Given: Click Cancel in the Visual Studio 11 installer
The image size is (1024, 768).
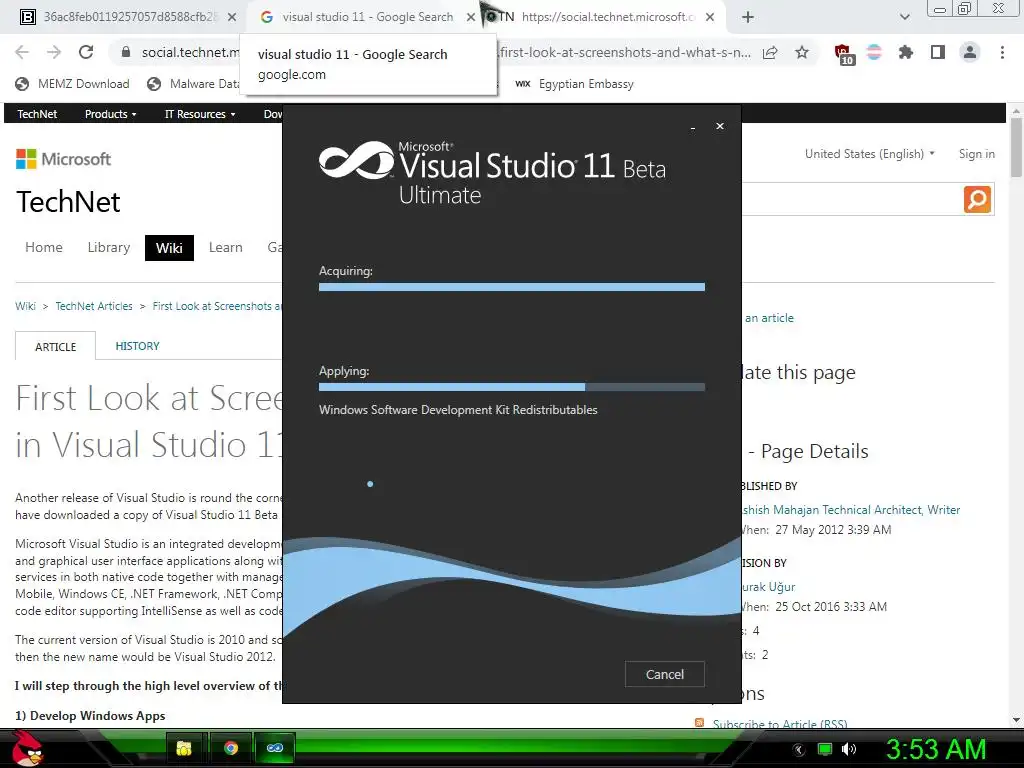Looking at the screenshot, I should (664, 674).
